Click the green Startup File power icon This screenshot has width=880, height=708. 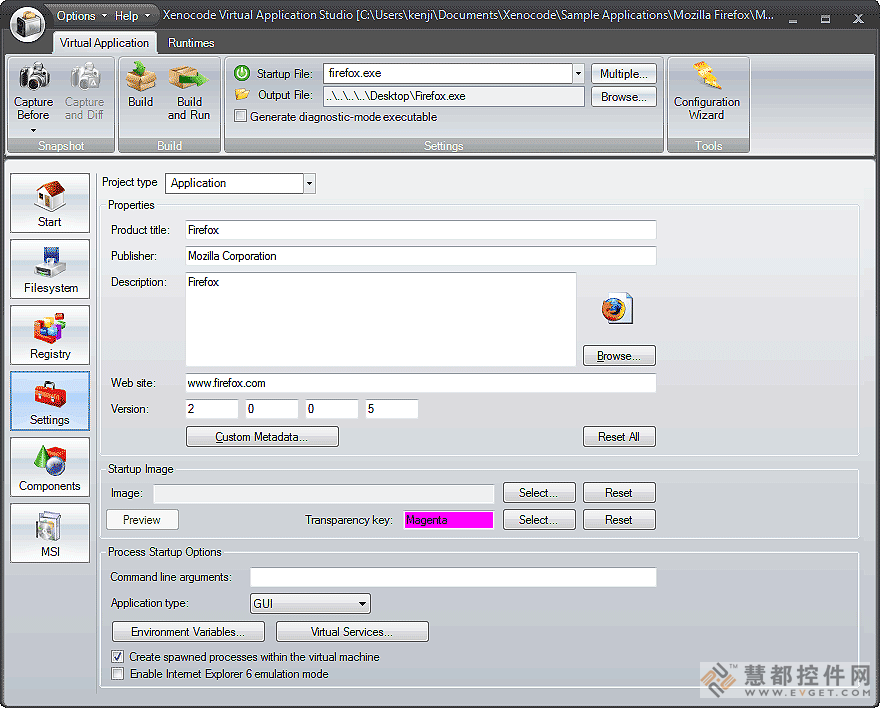pos(242,73)
